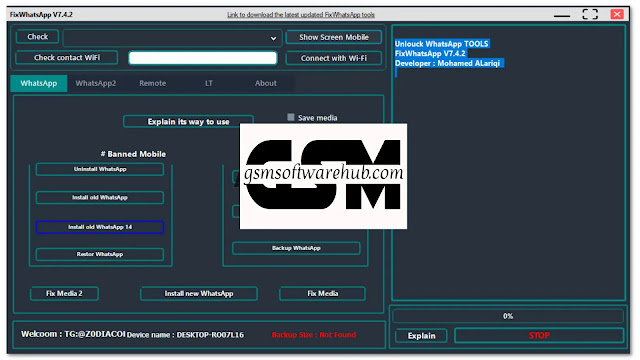Click the '# Banned Mobile' heading
Screen dimensions: 640x360
point(133,154)
